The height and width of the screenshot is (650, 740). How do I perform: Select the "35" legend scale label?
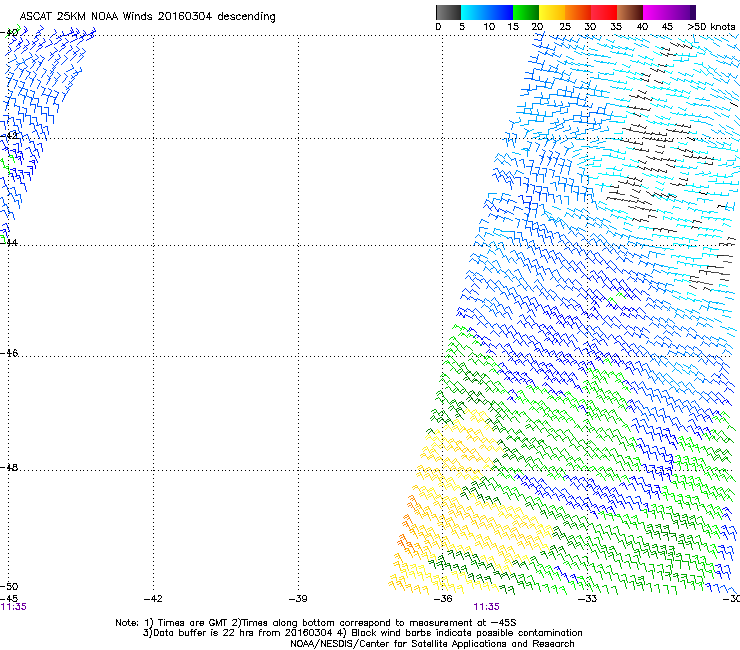click(x=616, y=27)
